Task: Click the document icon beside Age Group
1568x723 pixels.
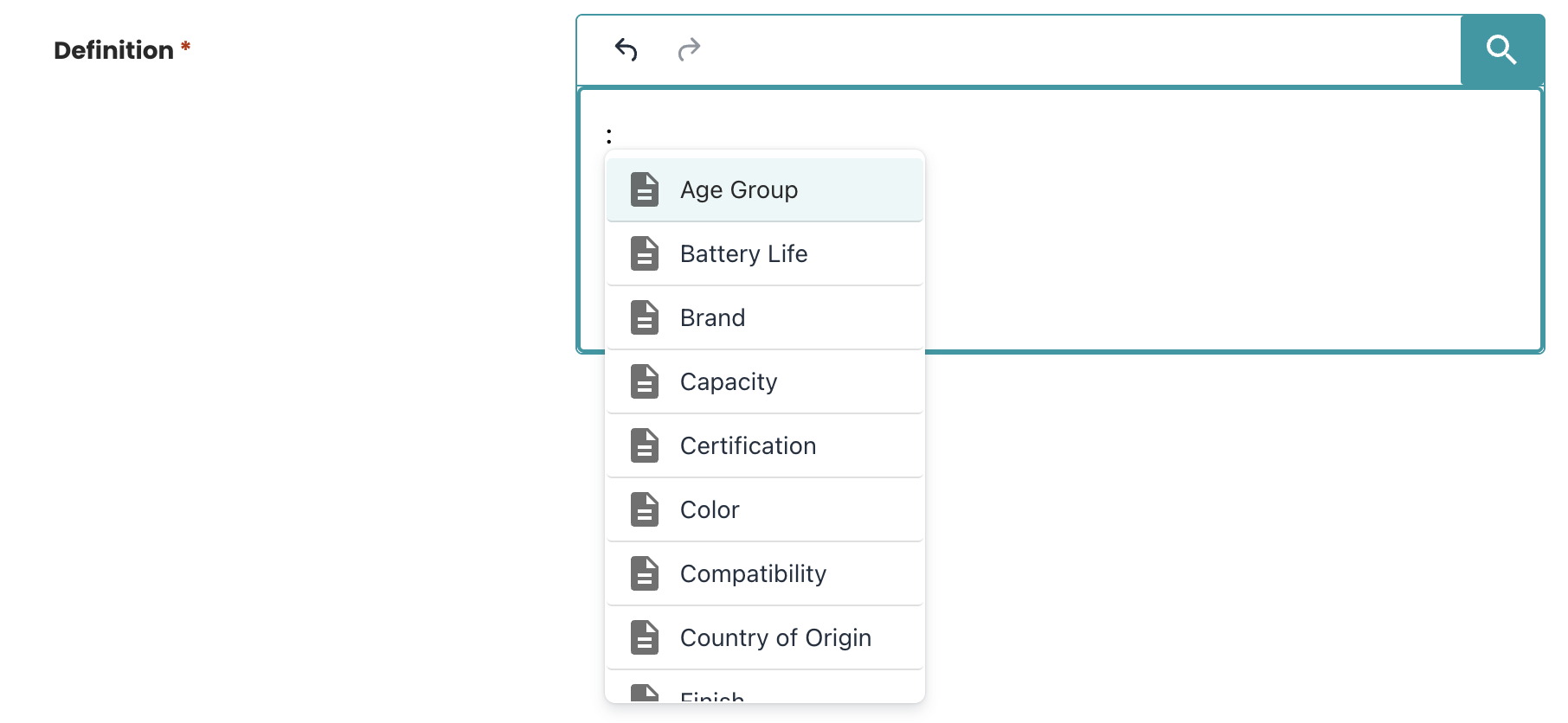Action: tap(645, 189)
